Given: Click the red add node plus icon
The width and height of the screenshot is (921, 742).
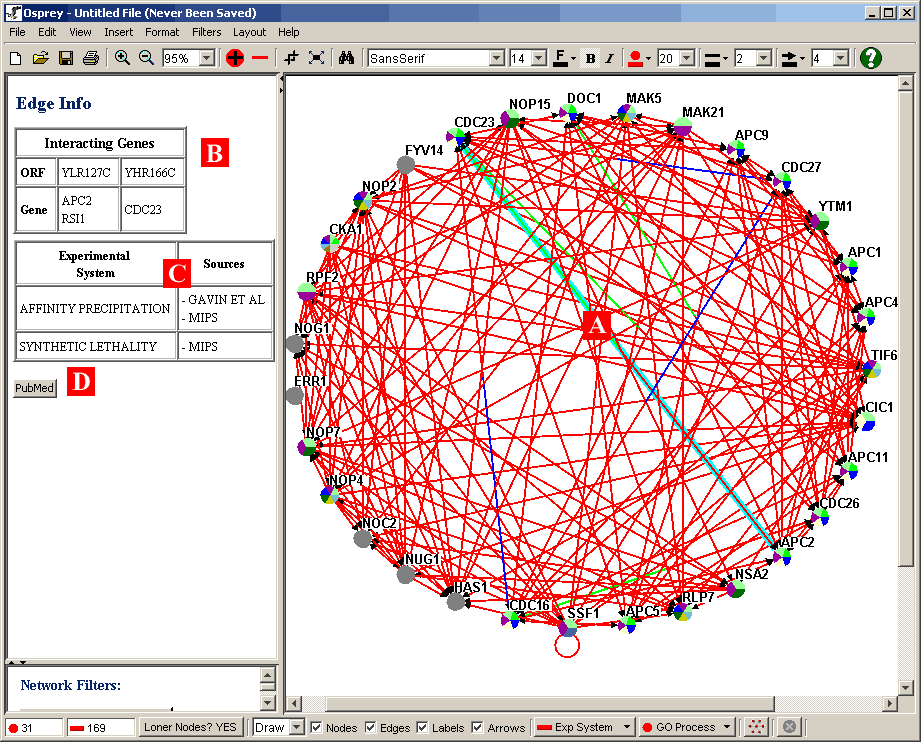Looking at the screenshot, I should coord(235,59).
